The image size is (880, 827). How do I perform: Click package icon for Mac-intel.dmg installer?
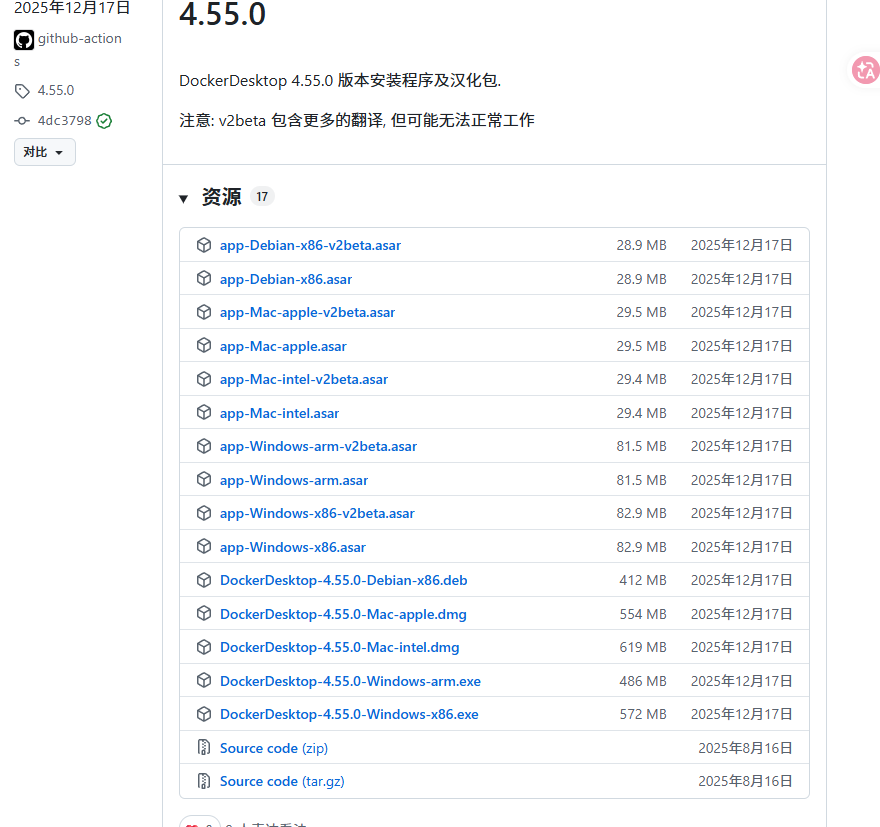[x=204, y=647]
